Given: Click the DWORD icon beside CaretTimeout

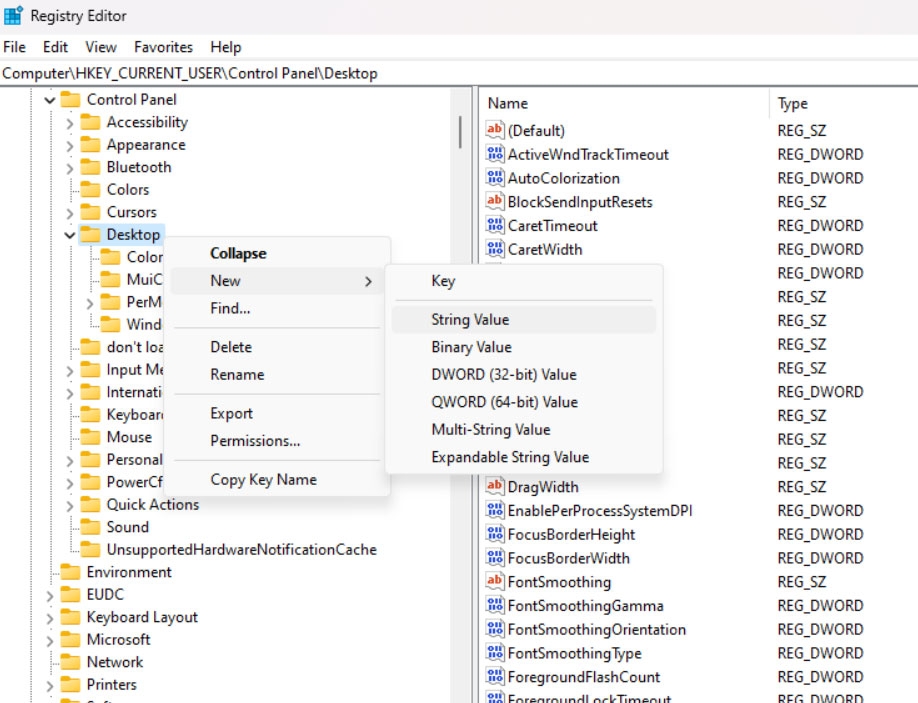Looking at the screenshot, I should 495,225.
